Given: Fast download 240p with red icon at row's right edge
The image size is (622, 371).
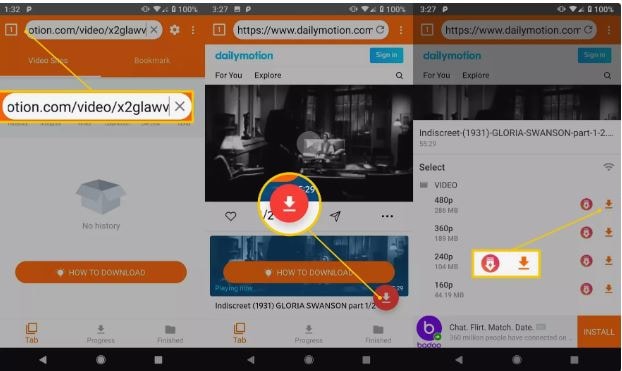Looking at the screenshot, I should [586, 261].
